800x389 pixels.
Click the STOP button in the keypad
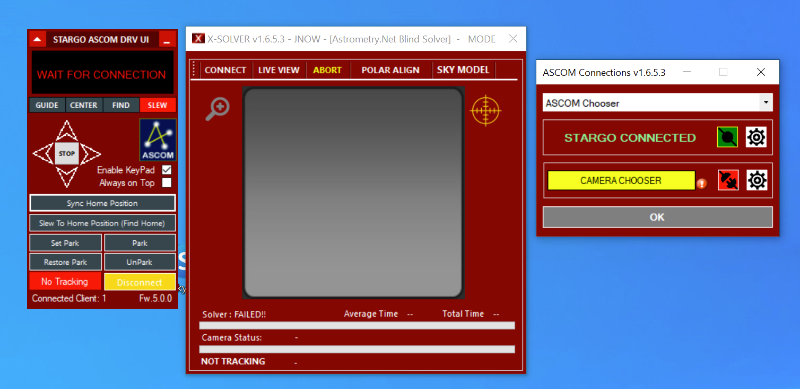67,153
